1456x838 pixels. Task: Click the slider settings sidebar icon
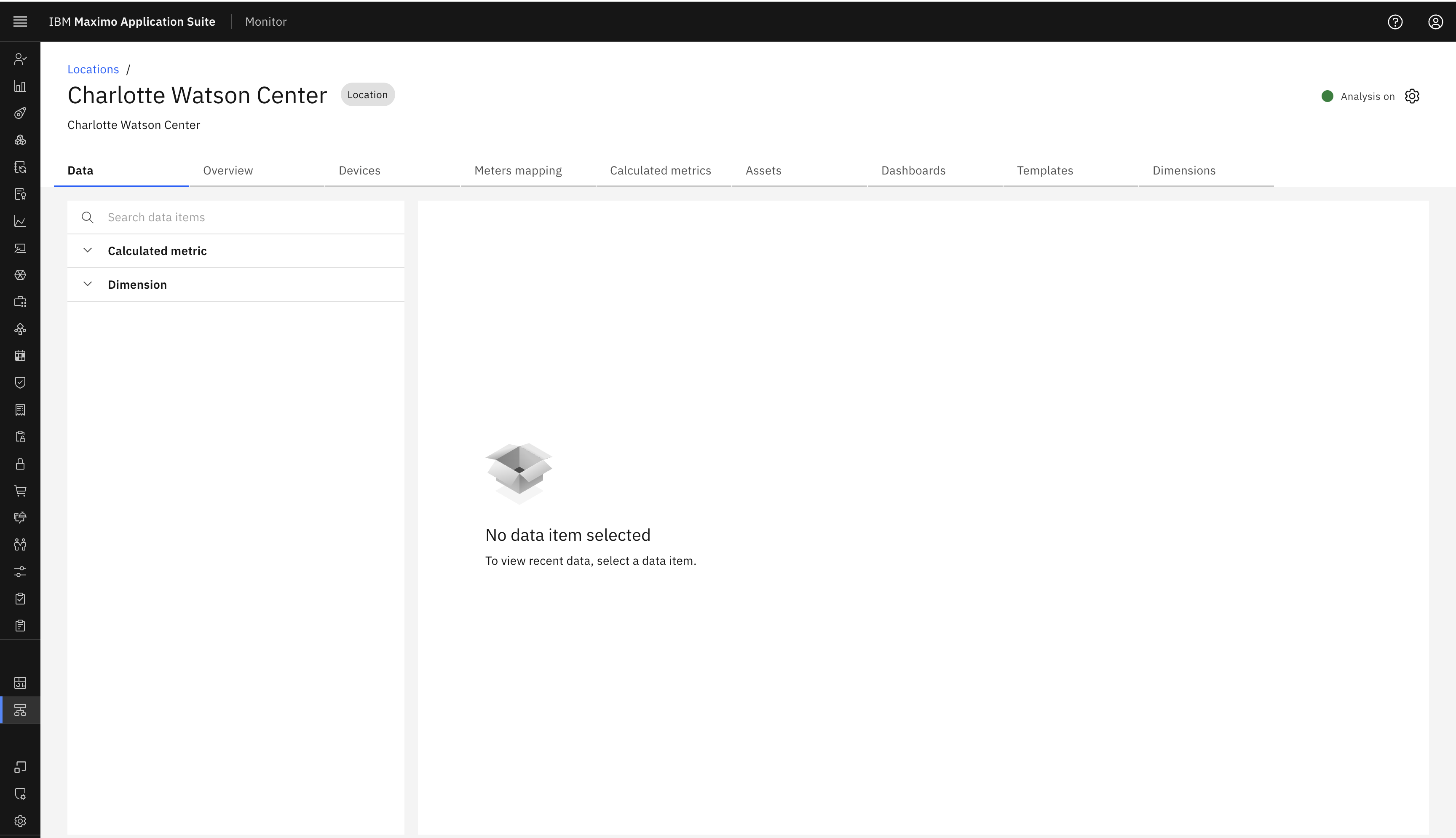(20, 572)
